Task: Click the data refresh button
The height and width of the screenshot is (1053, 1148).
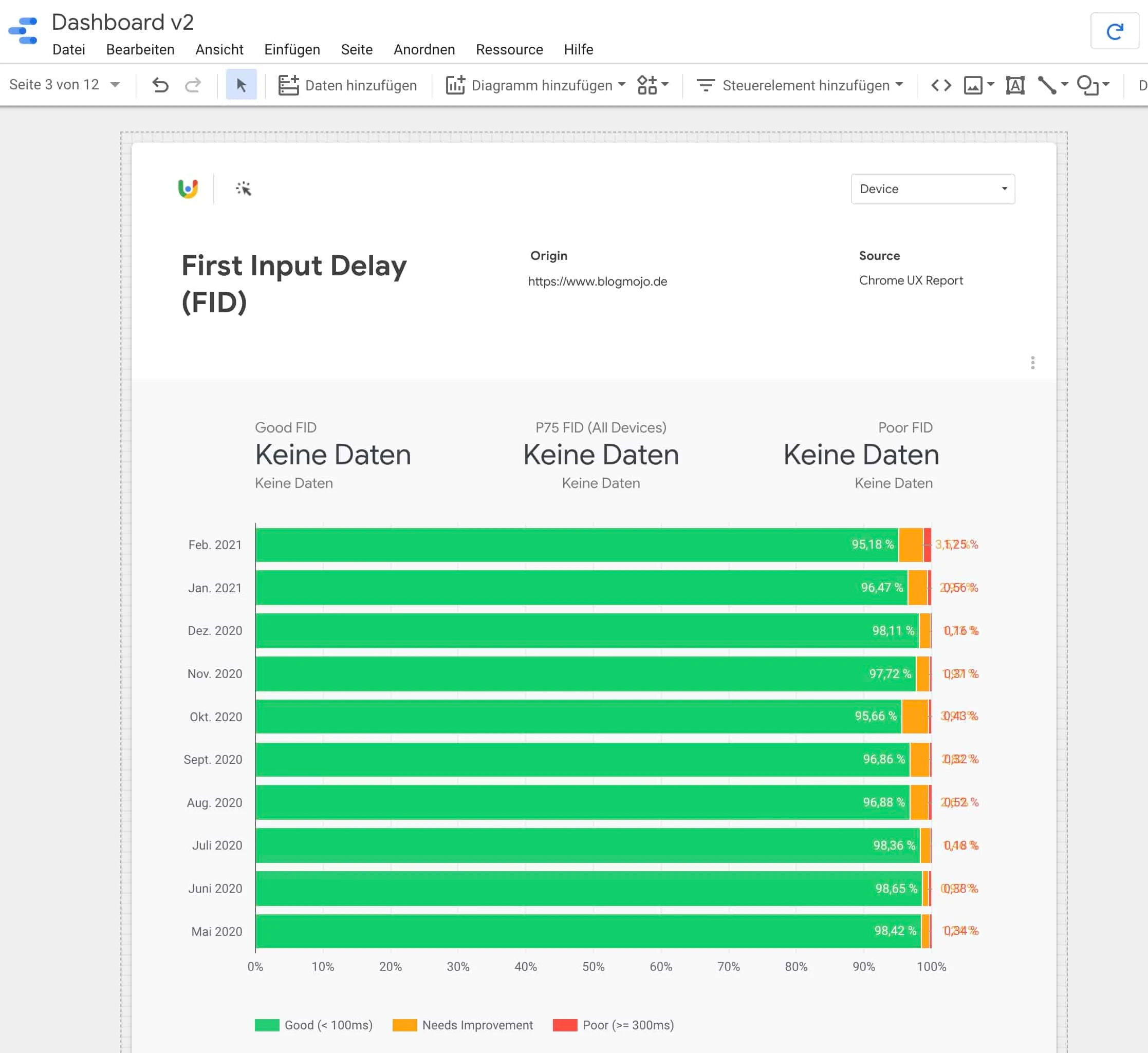Action: click(x=1115, y=31)
